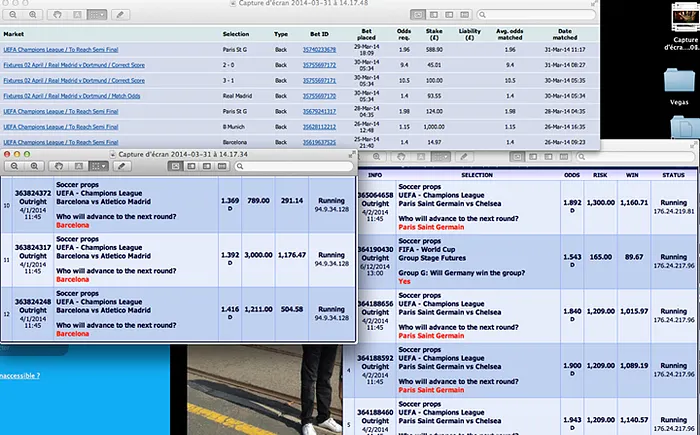Viewport: 700px width, 435px height.
Task: Open the selection tool dropdown in the right background window
Action: tap(441, 157)
